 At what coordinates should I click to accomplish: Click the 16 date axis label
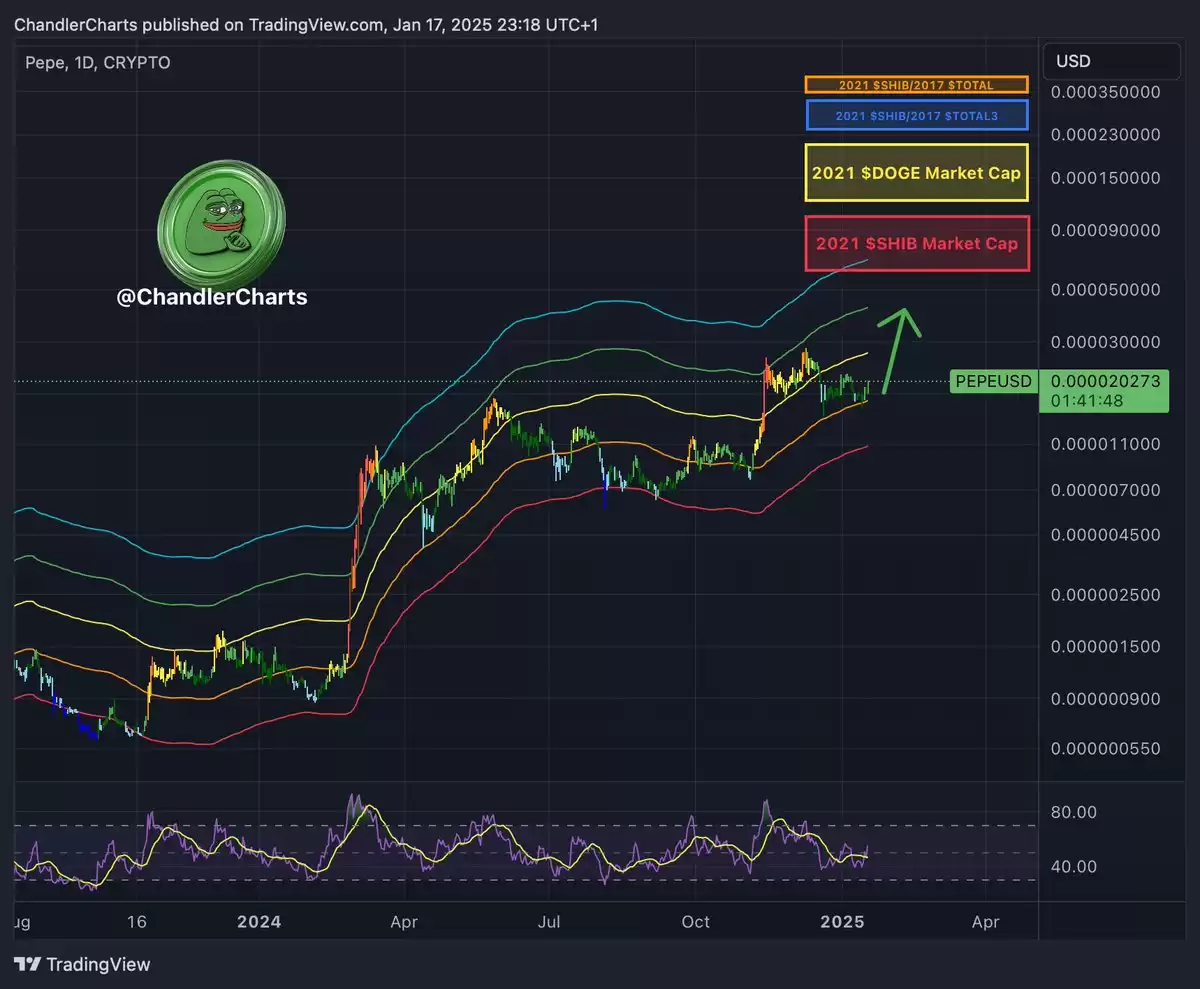[137, 921]
